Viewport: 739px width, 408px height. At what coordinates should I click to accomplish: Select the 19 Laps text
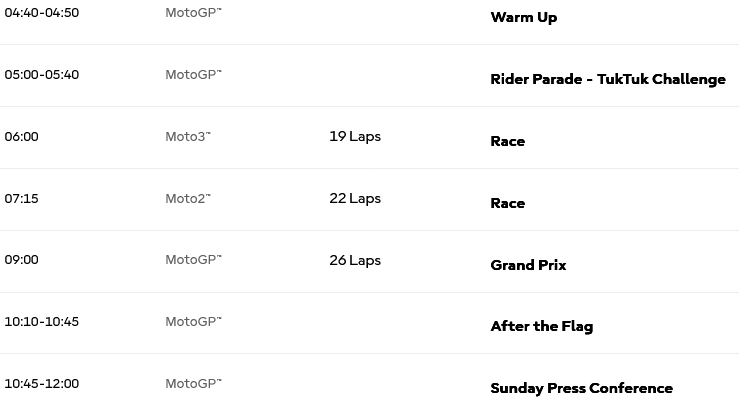[x=355, y=137]
